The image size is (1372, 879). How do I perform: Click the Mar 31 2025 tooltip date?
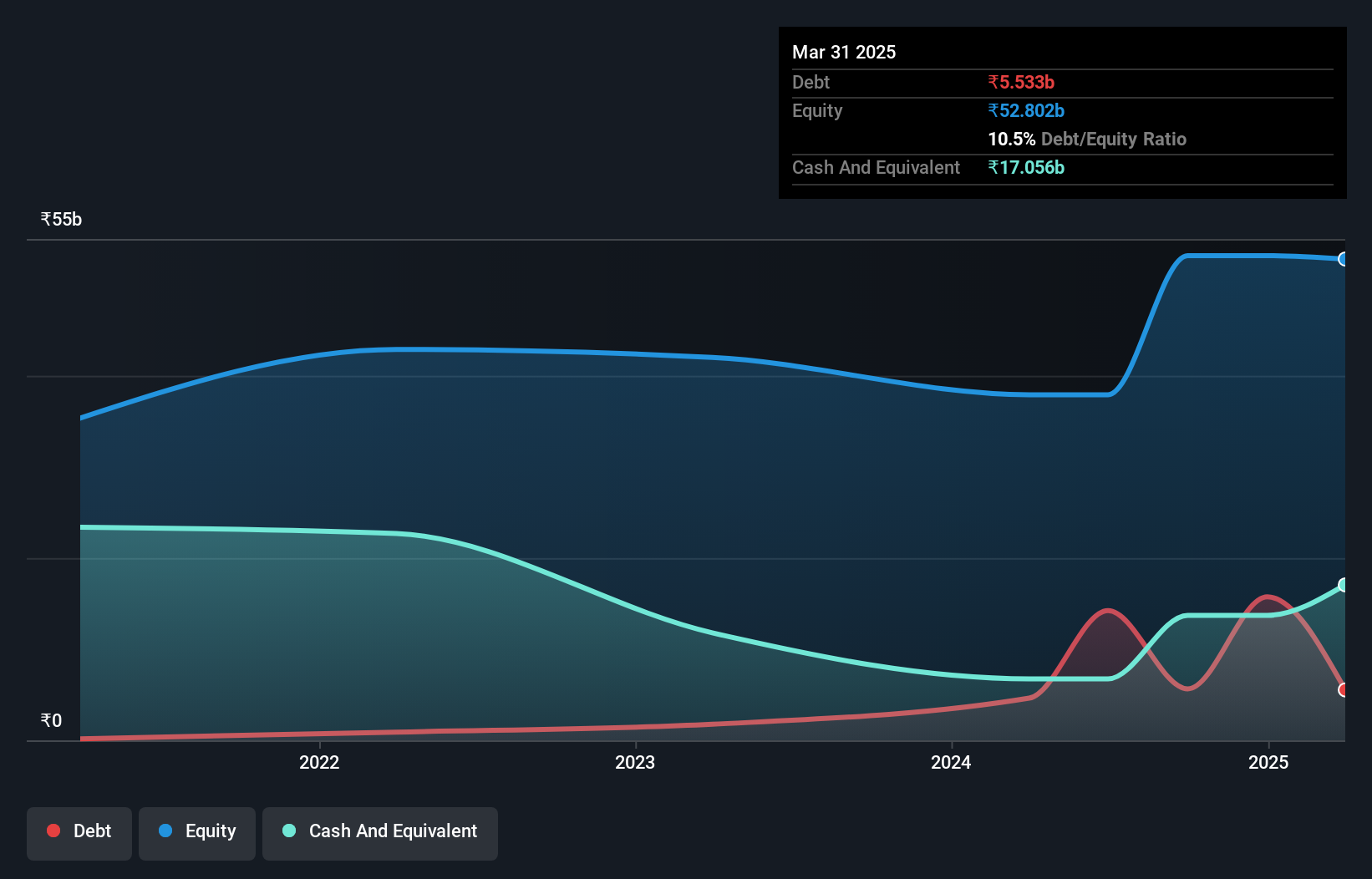click(844, 52)
